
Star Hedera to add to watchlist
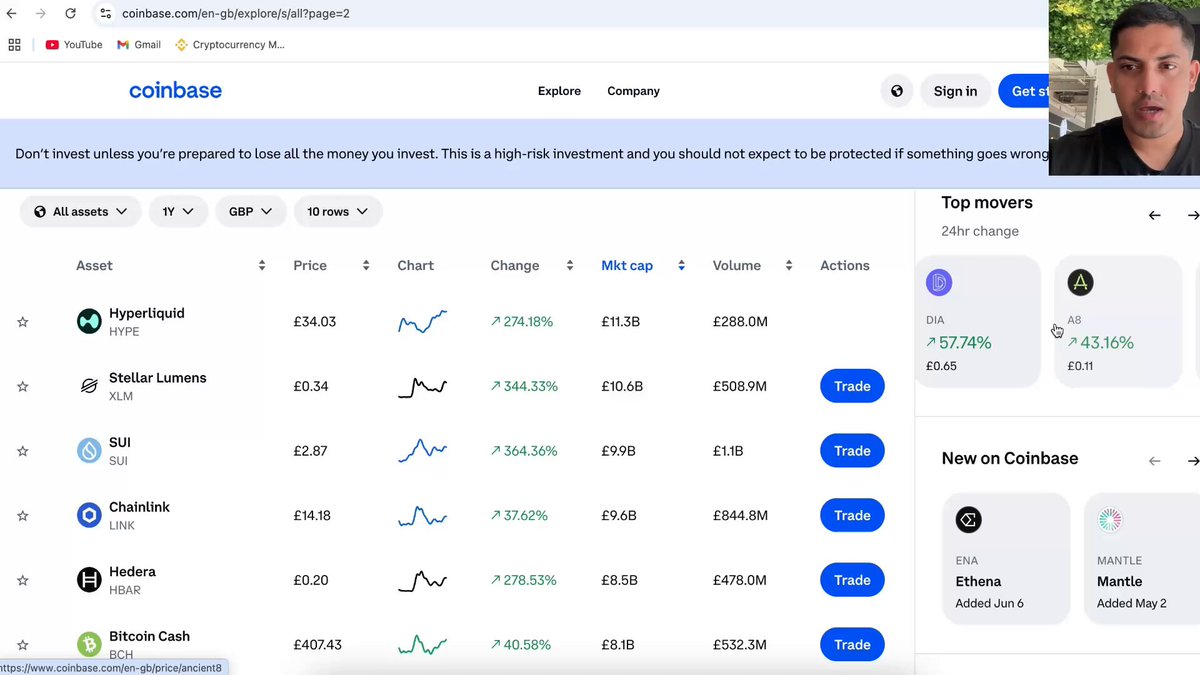[23, 580]
